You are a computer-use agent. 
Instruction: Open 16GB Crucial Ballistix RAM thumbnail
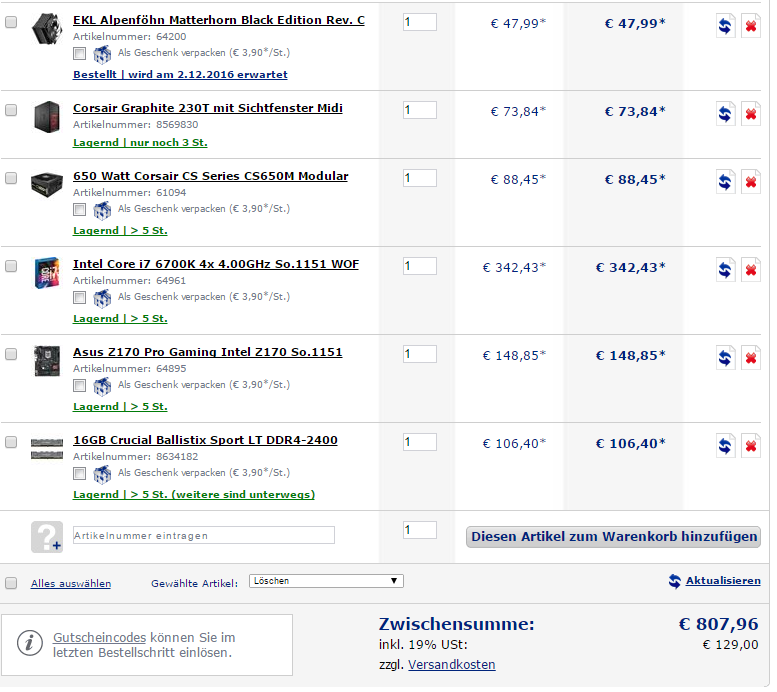47,449
